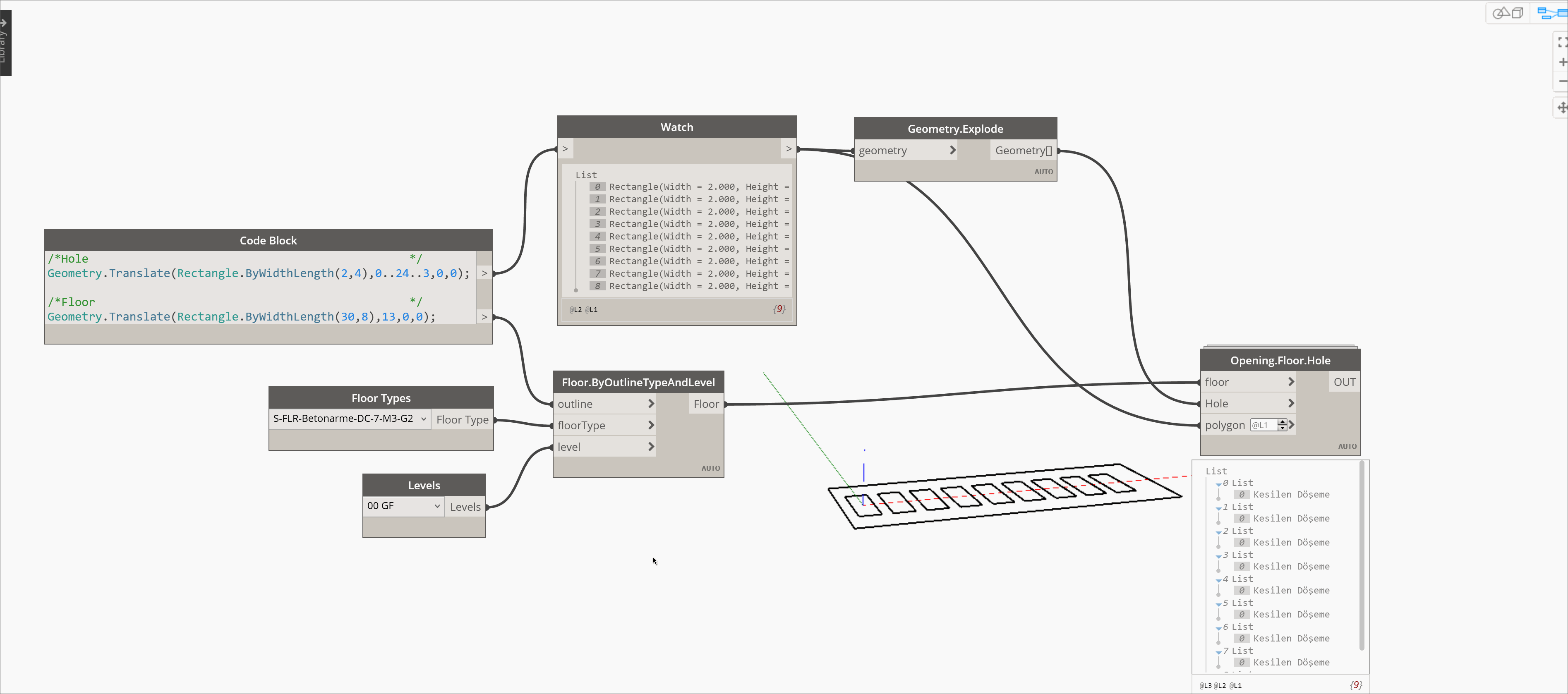
Task: Select the Levels node title
Action: pos(424,486)
